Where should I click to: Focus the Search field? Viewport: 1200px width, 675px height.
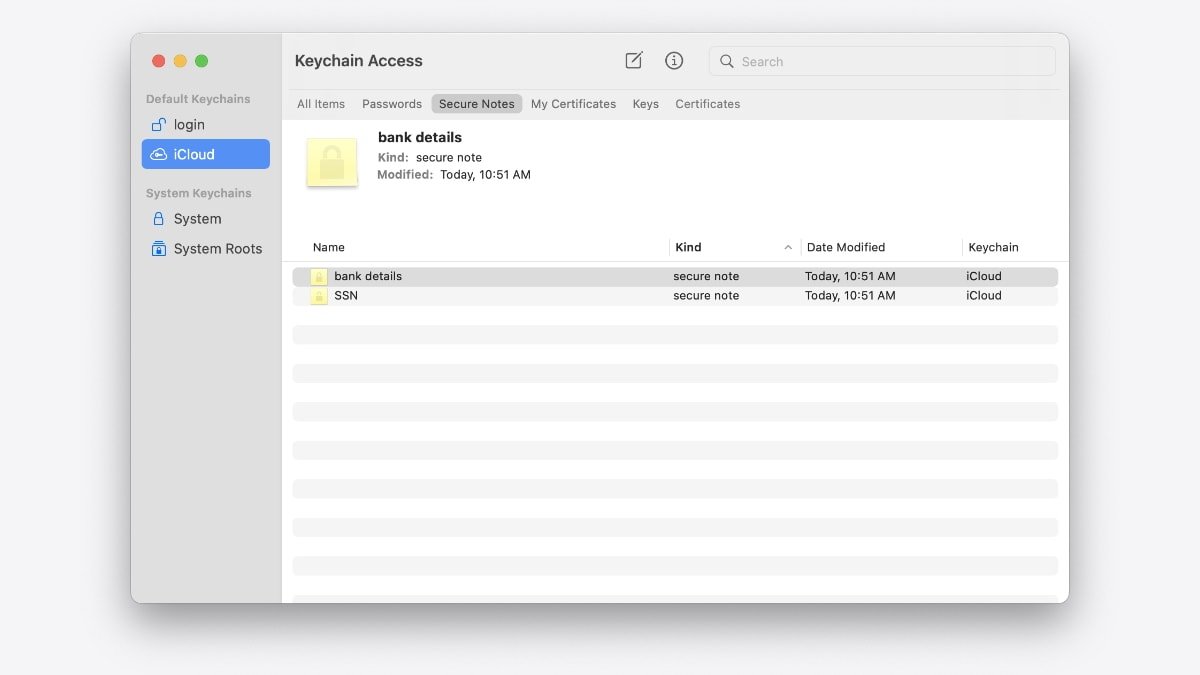[882, 61]
